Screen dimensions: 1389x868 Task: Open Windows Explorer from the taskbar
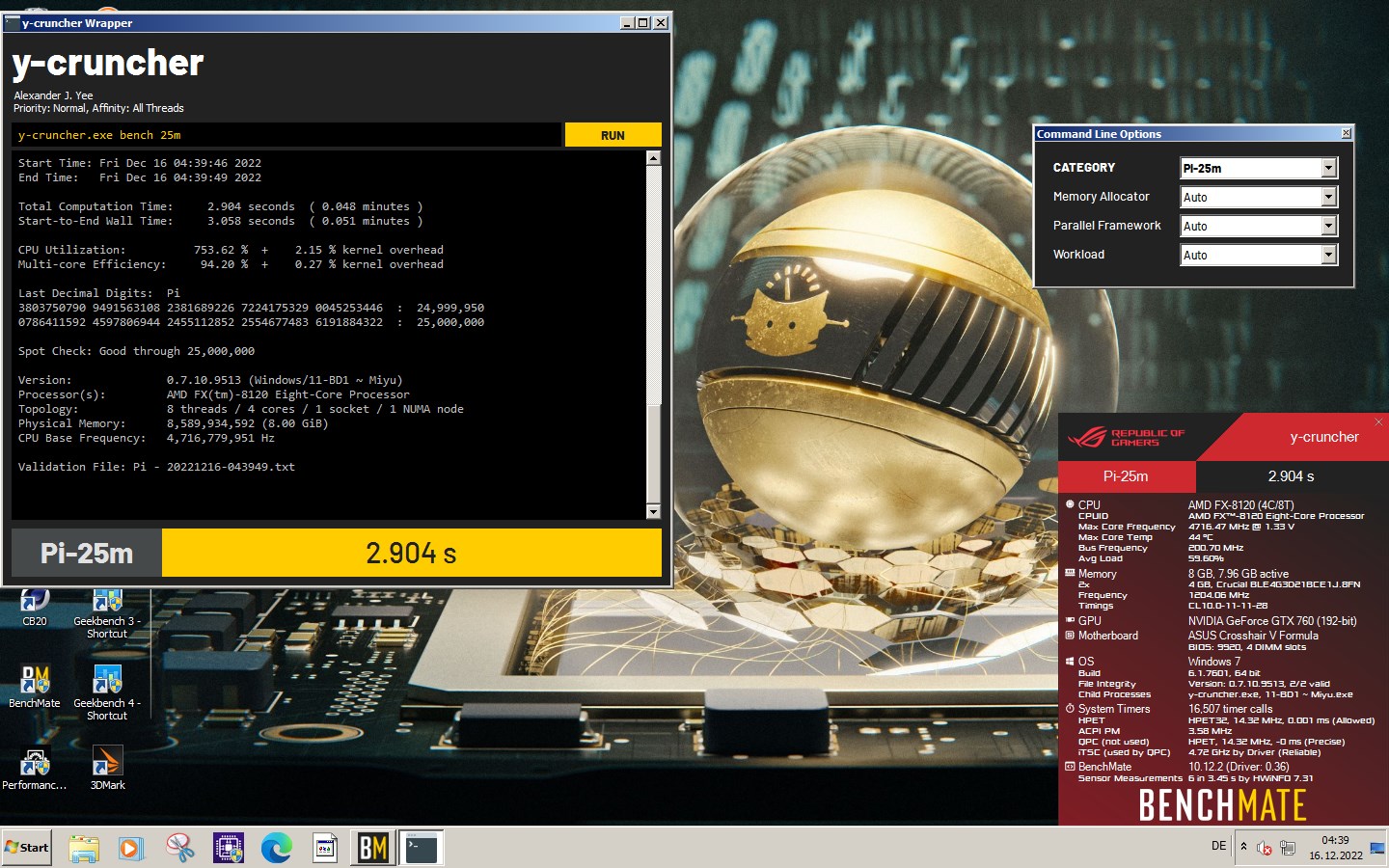tap(84, 848)
